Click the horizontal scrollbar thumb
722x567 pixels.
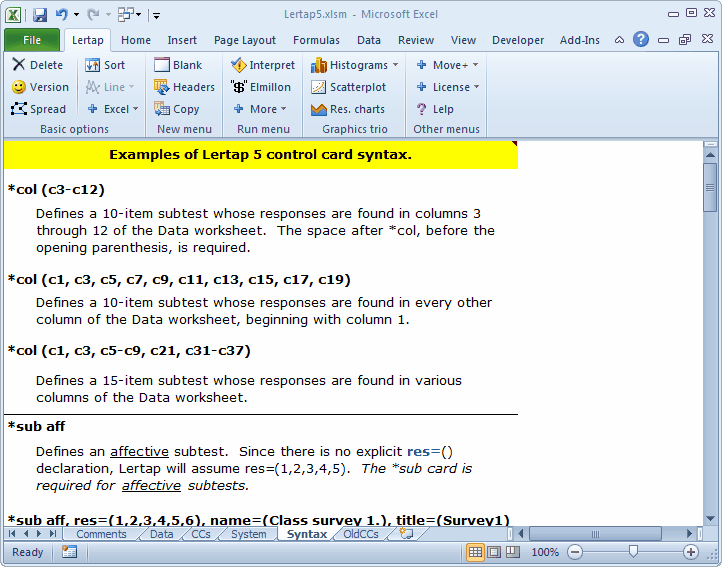point(595,534)
